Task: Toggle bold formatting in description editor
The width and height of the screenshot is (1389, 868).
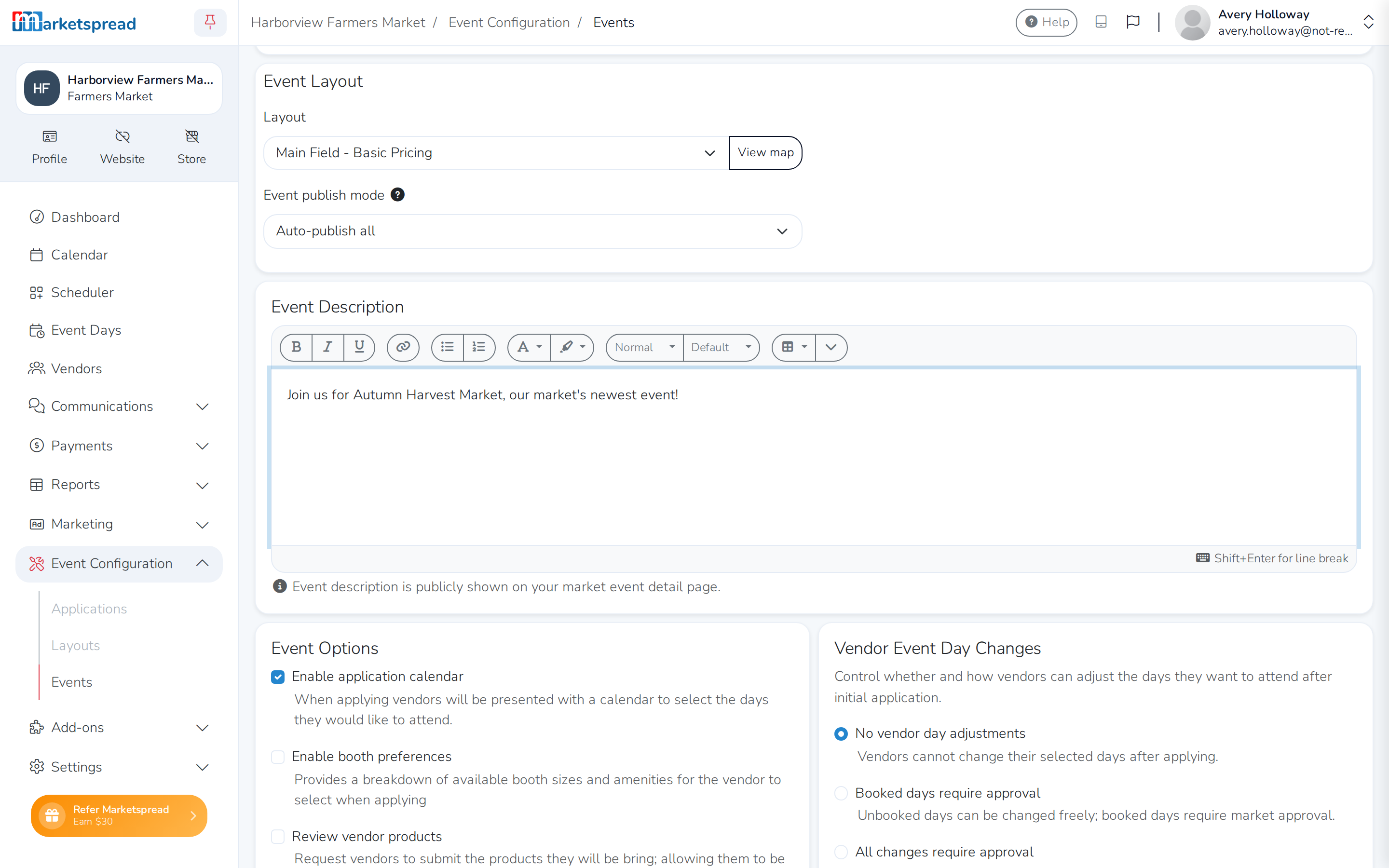Action: pyautogui.click(x=296, y=347)
